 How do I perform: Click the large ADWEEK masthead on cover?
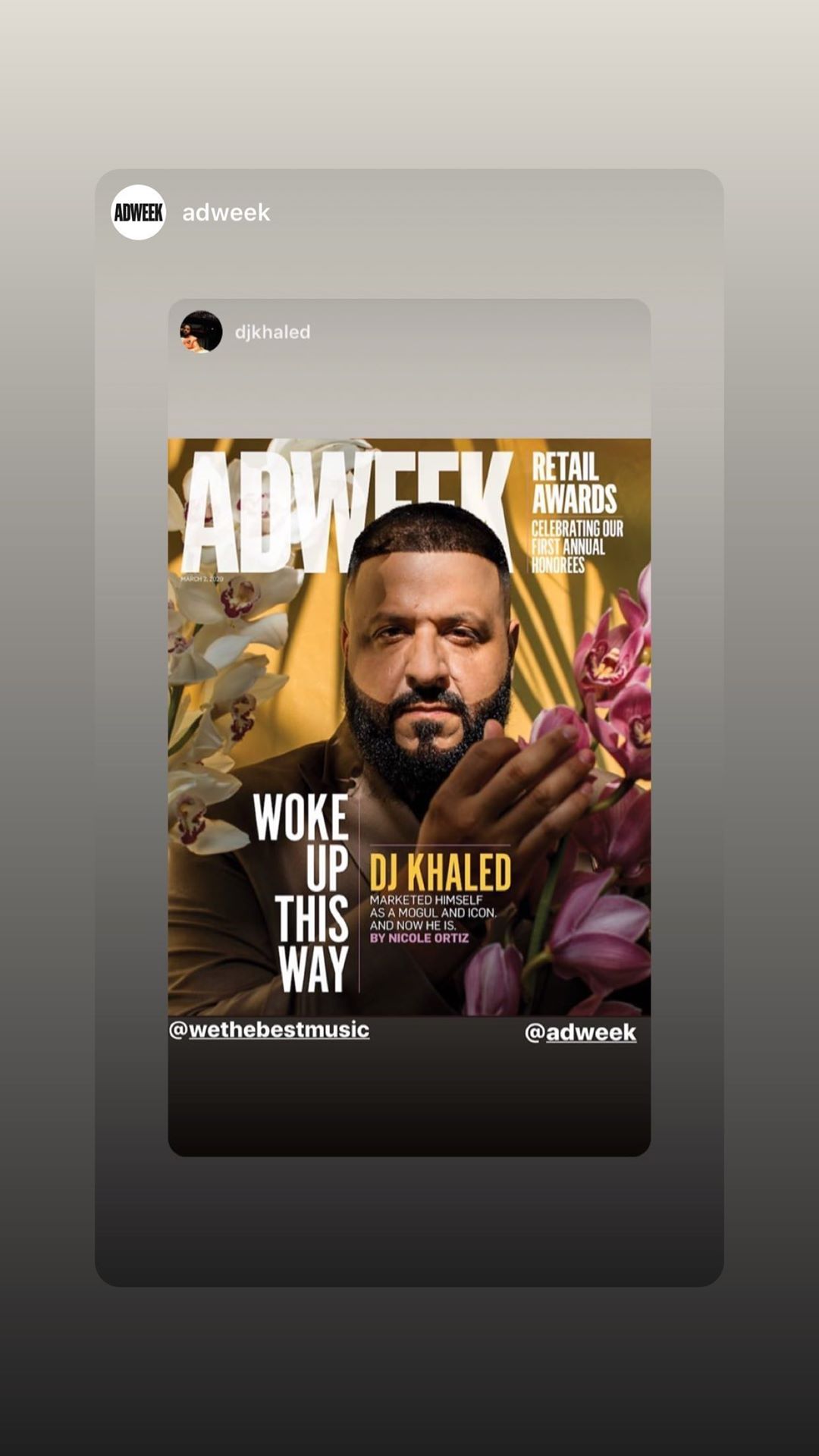tap(347, 513)
